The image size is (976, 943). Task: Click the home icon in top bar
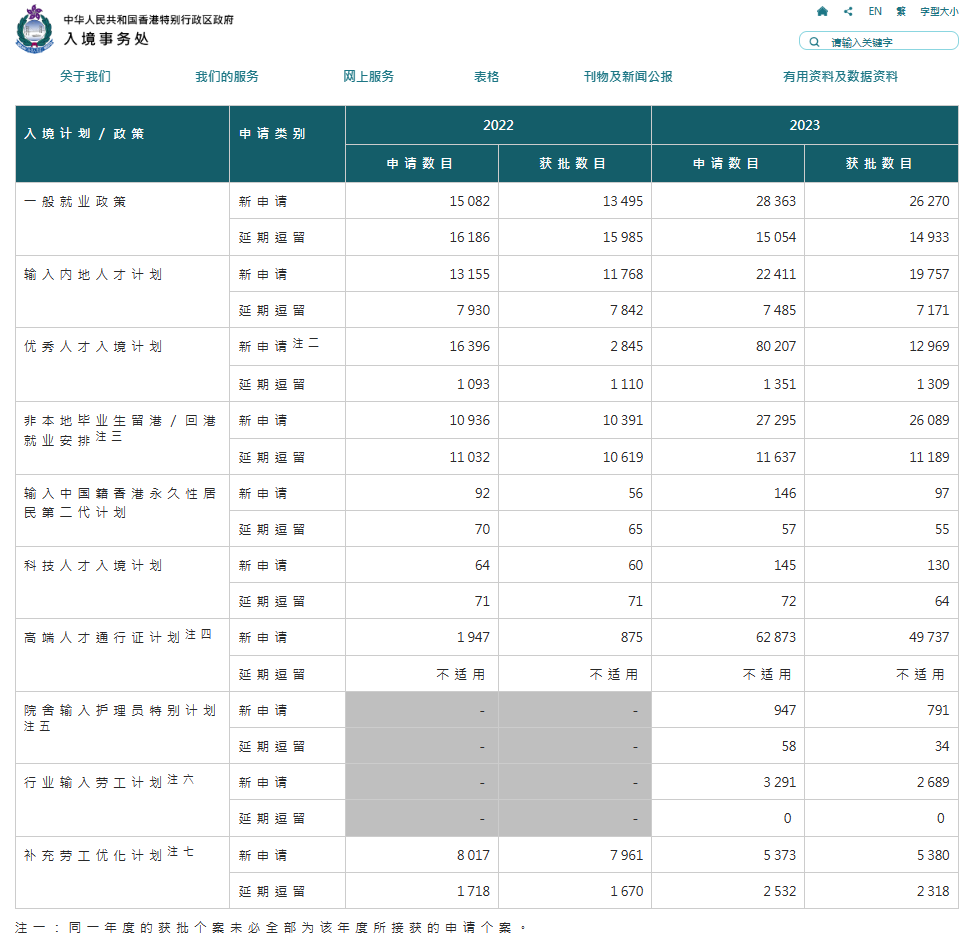822,11
